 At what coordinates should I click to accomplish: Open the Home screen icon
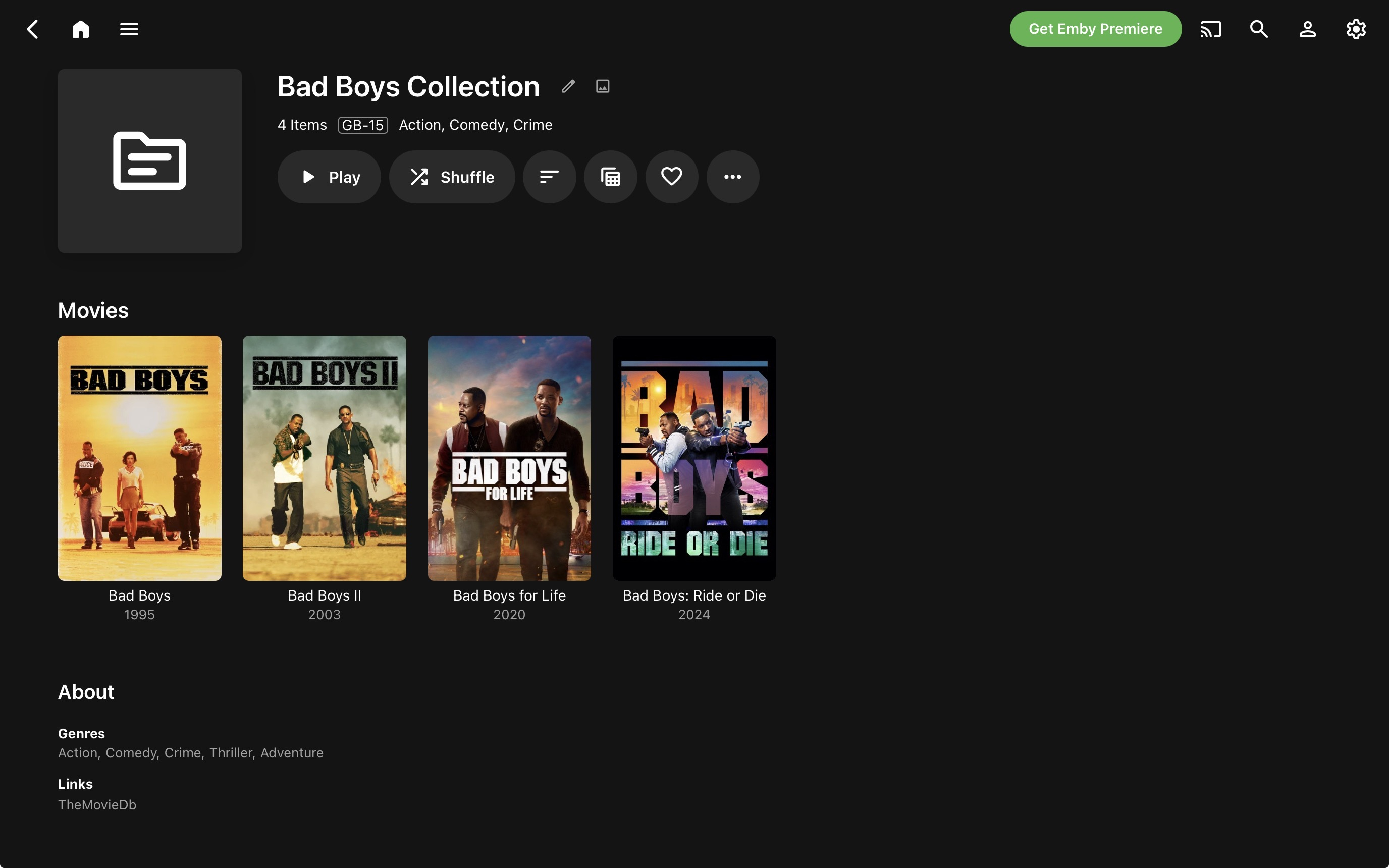point(81,29)
